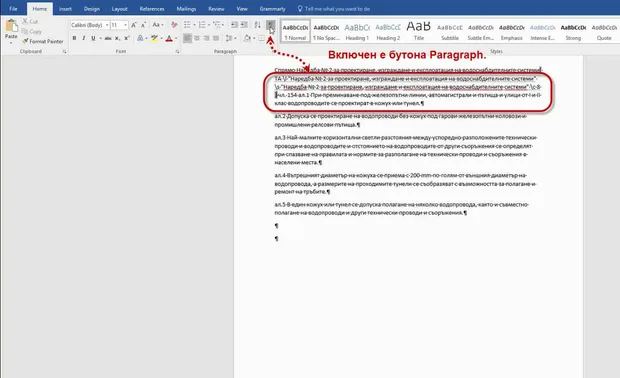The height and width of the screenshot is (378, 620).
Task: Align text to the left
Action: [187, 38]
